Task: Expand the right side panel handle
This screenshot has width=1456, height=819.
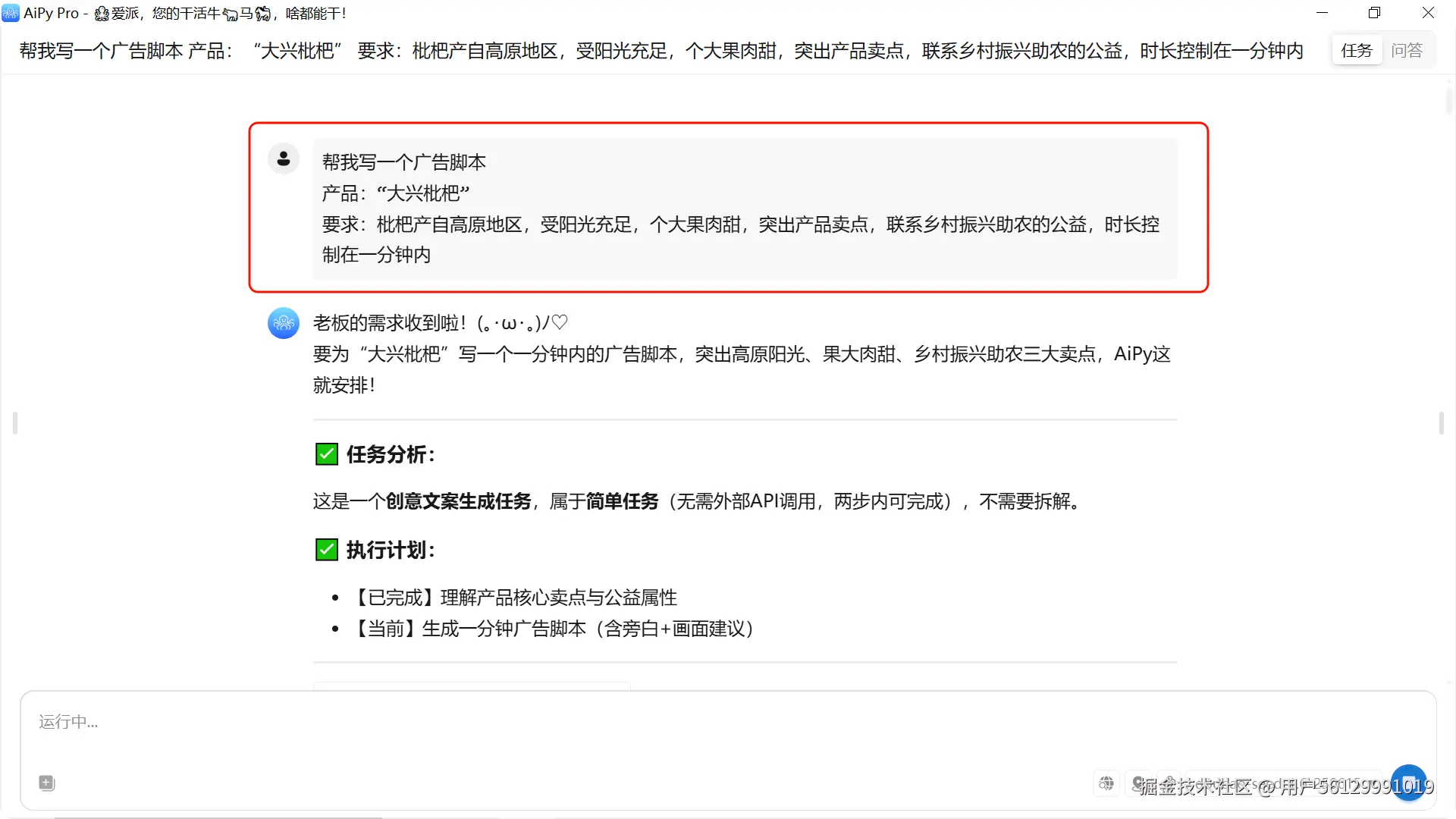Action: click(1441, 423)
